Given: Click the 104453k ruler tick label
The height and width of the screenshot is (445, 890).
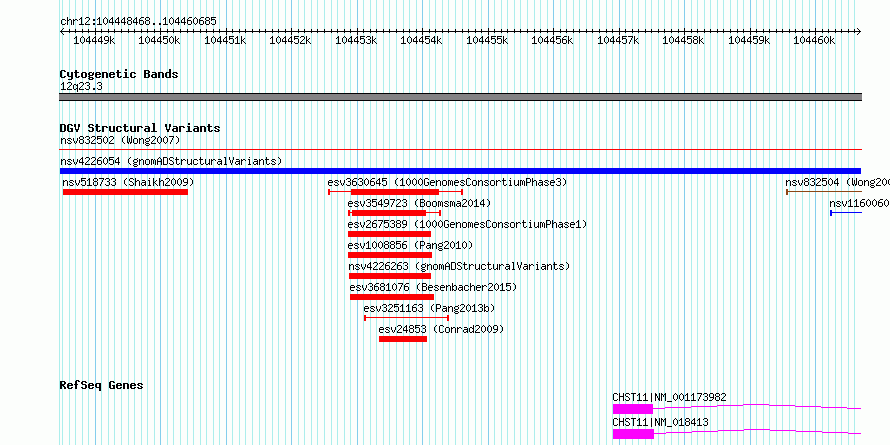Looking at the screenshot, I should click(x=356, y=40).
